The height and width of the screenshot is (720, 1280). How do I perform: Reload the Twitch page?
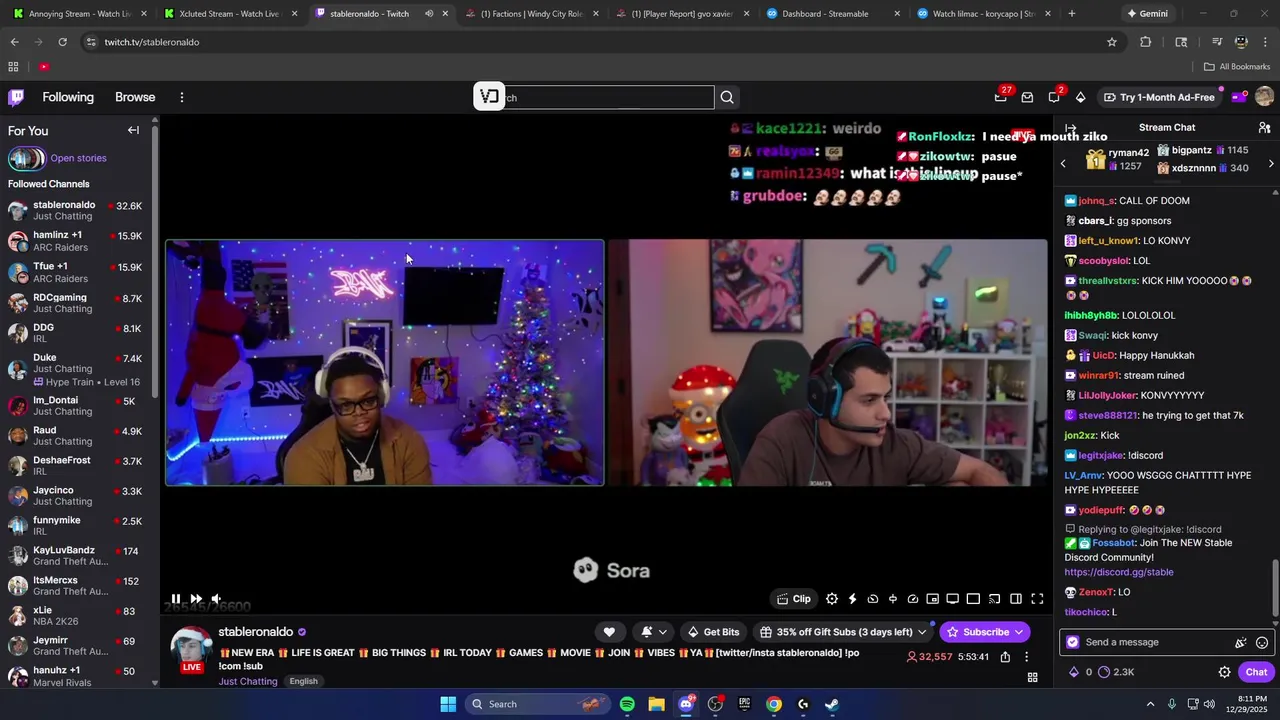pyautogui.click(x=63, y=42)
